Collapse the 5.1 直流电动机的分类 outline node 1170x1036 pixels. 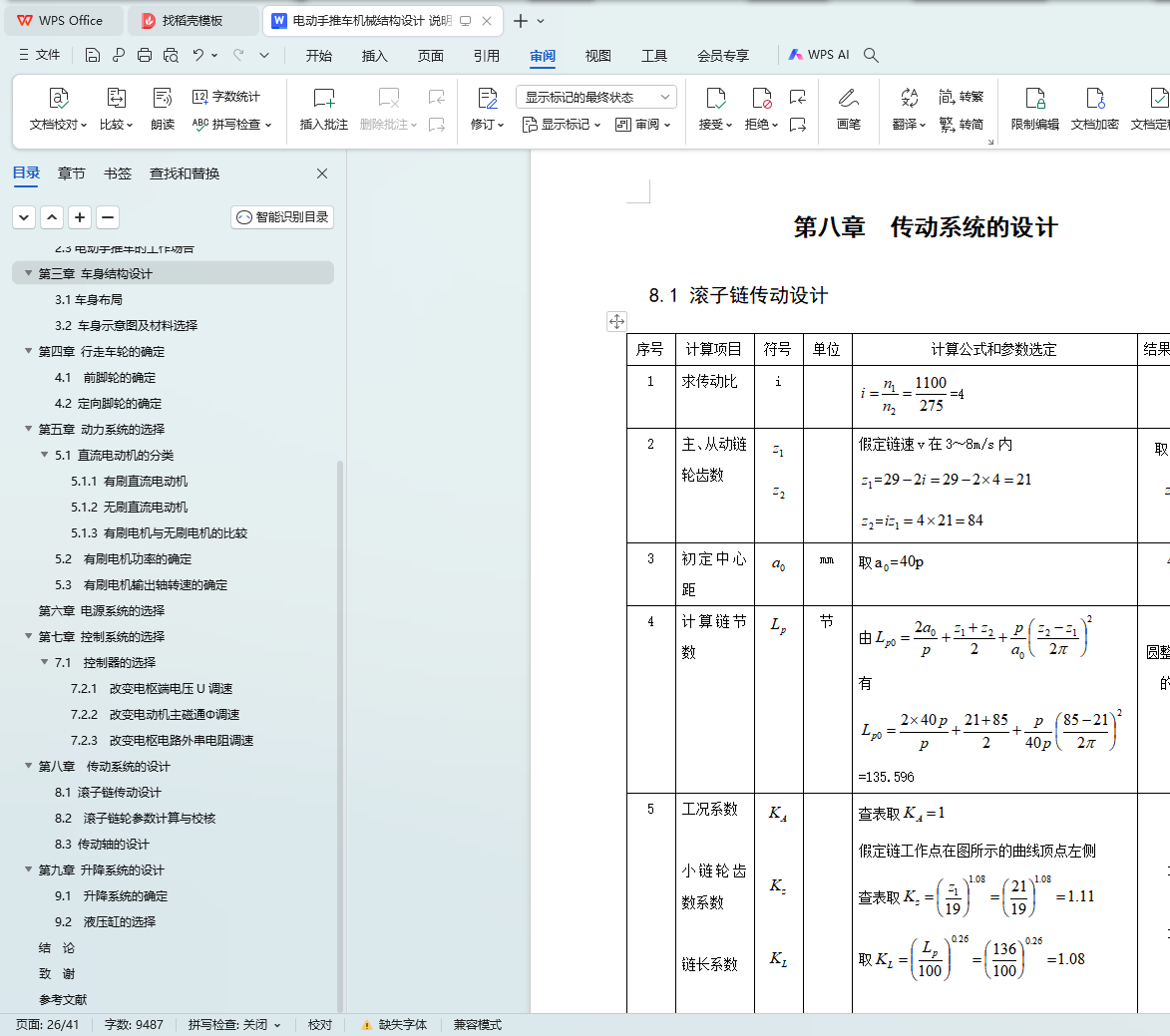click(x=45, y=455)
